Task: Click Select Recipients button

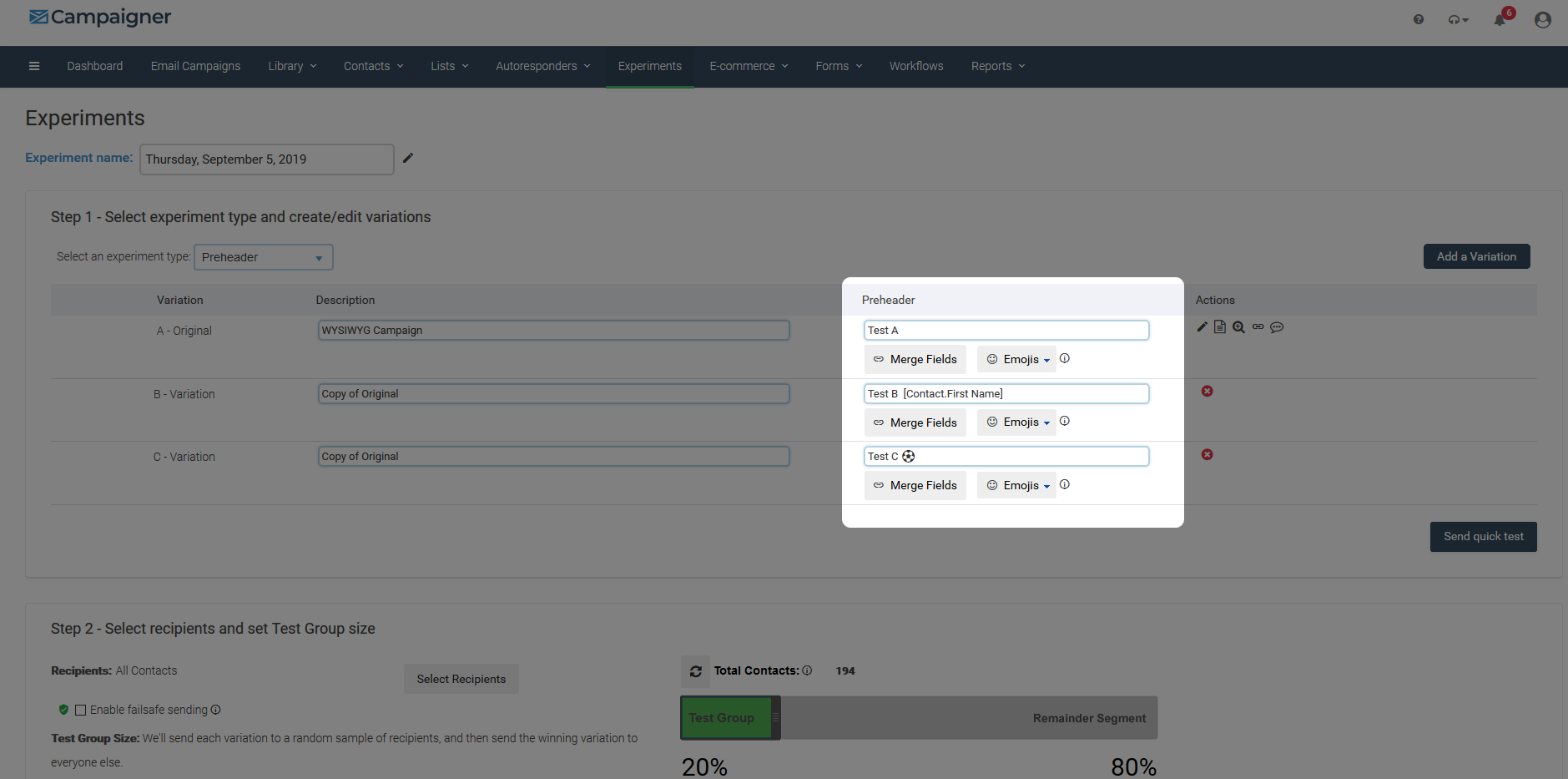Action: tap(461, 679)
